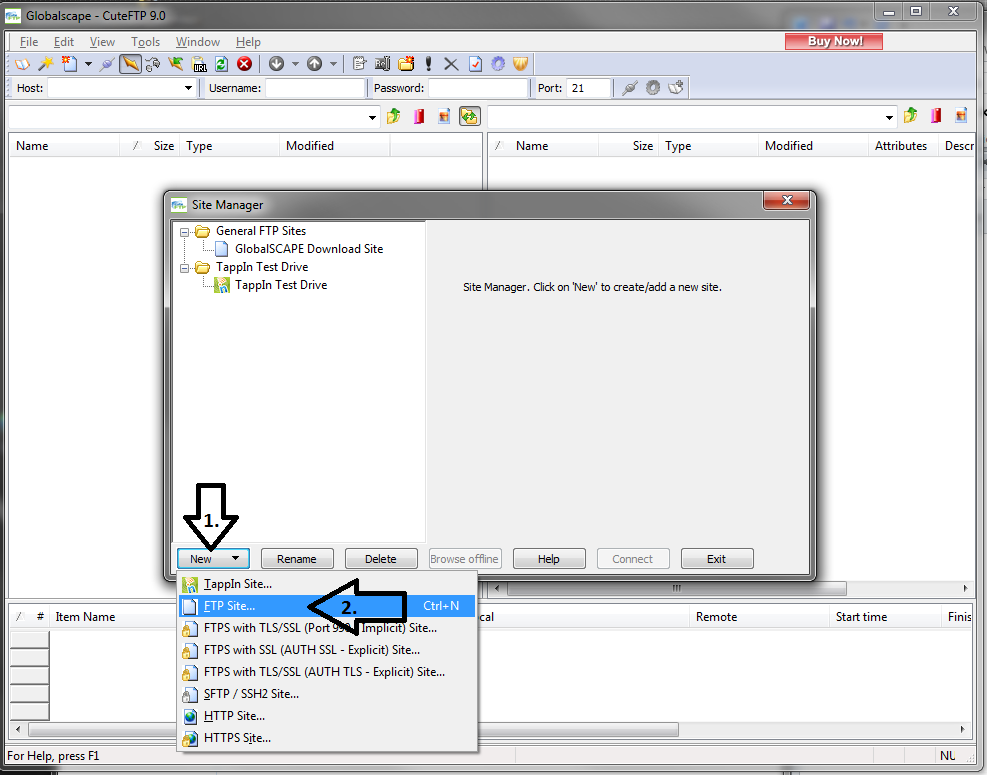Click the Upload up-arrow icon
The height and width of the screenshot is (775, 987).
coord(315,64)
